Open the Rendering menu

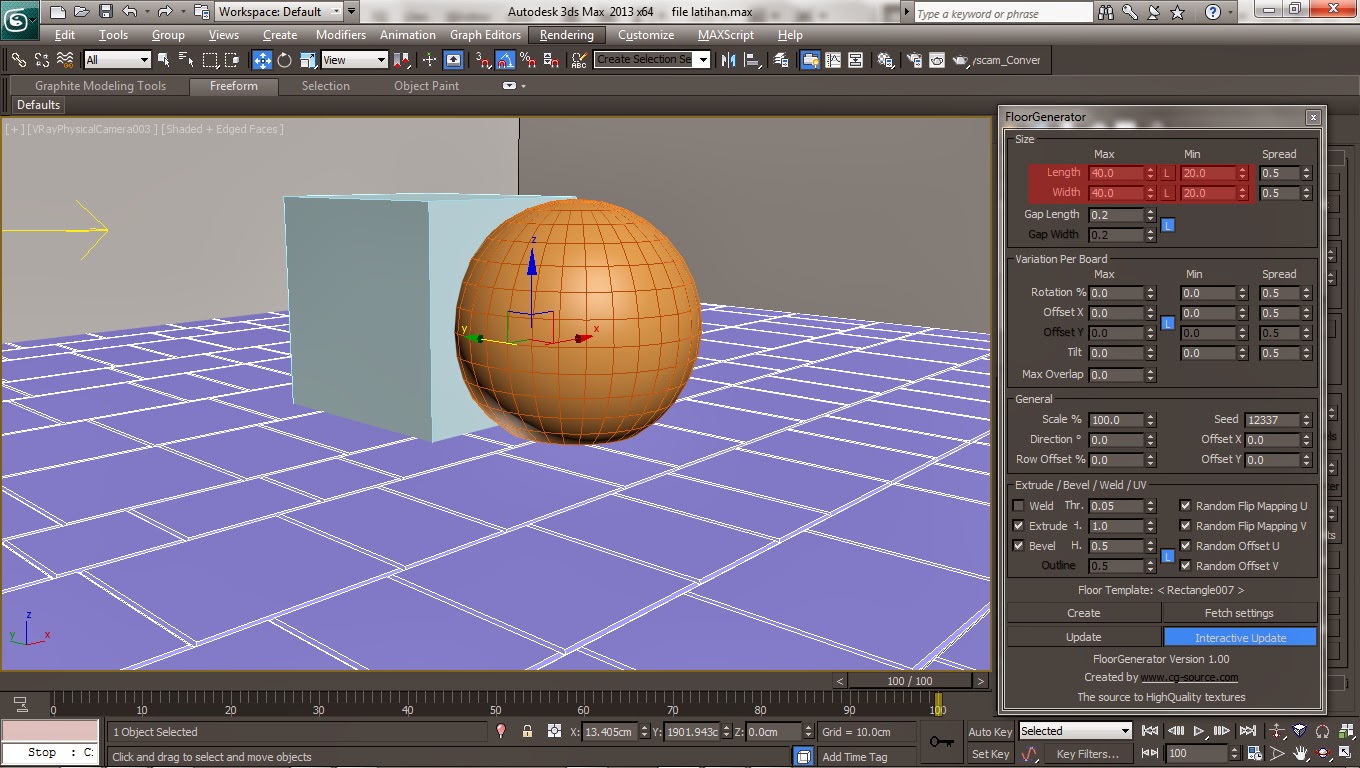coord(566,35)
